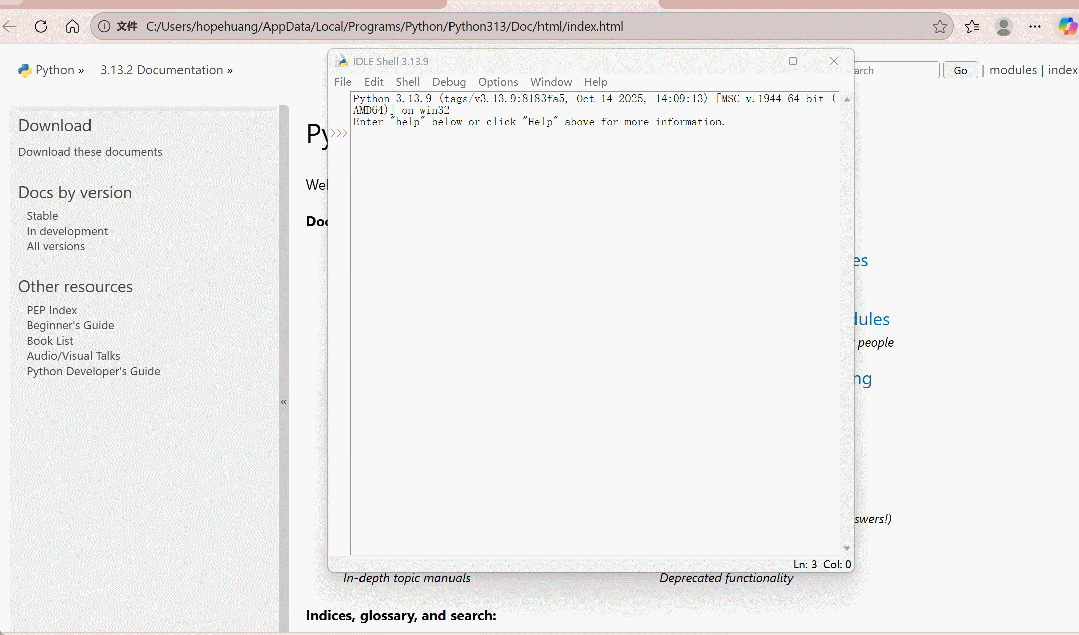
Task: Open the In development docs link
Action: click(67, 231)
